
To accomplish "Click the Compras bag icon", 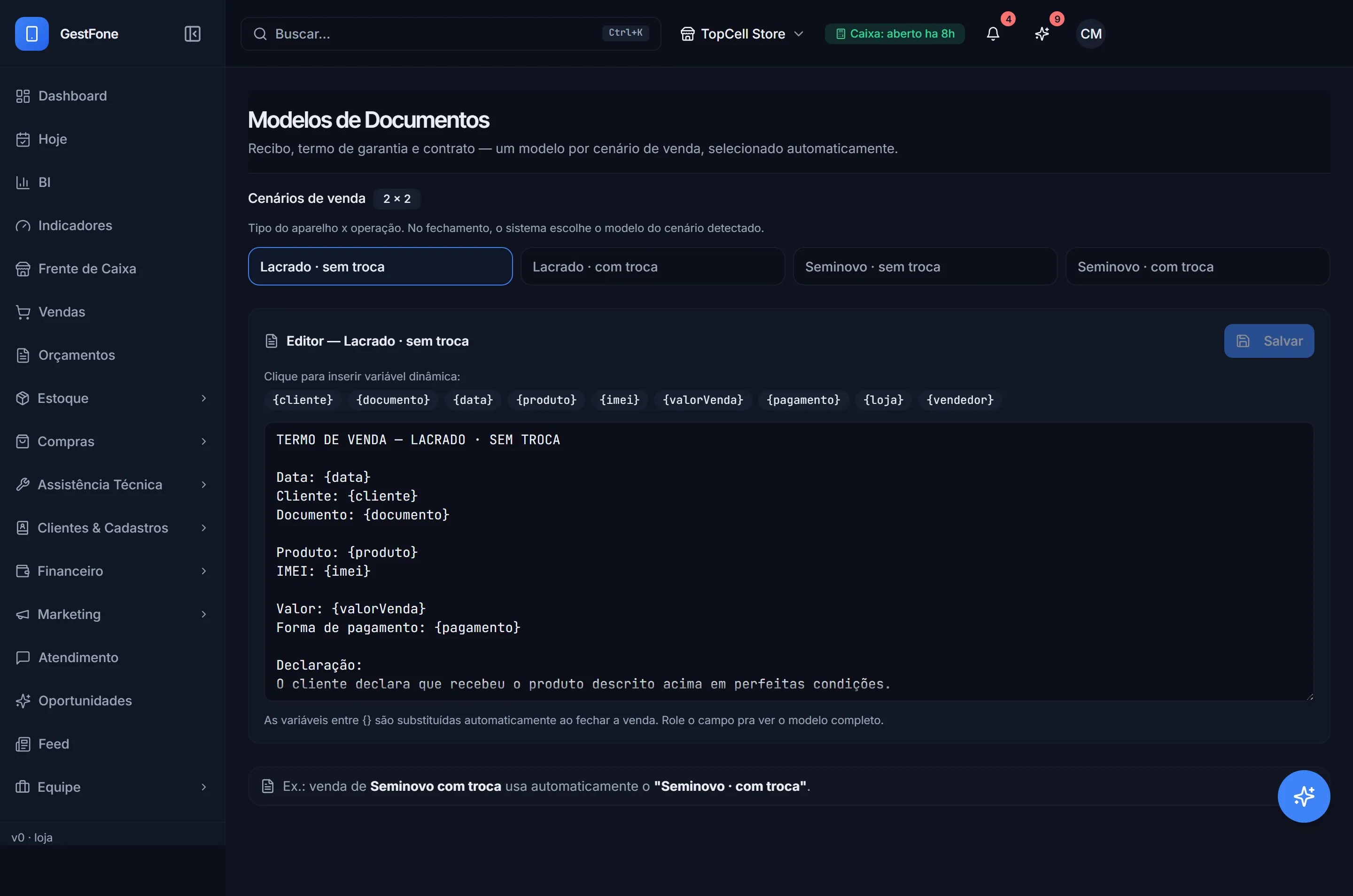I will [x=23, y=442].
